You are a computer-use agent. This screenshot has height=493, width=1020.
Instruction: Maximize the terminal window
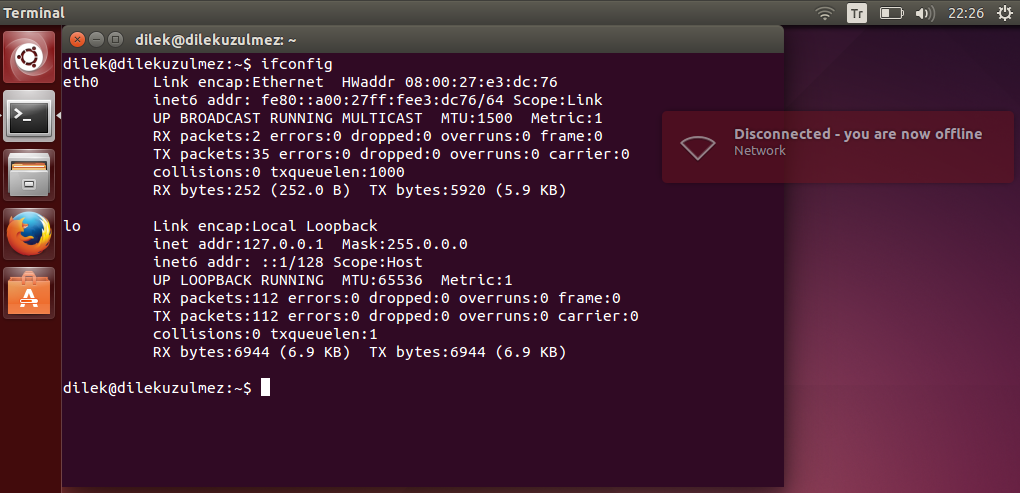[x=115, y=39]
